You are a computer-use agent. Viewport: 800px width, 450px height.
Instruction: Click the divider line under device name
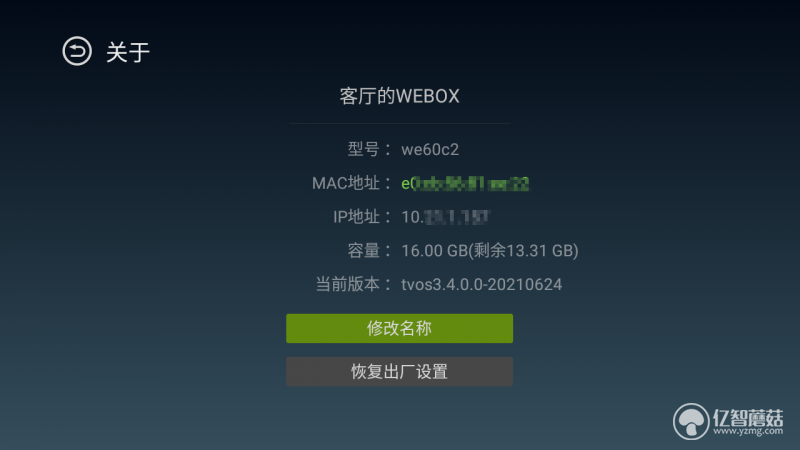click(x=399, y=123)
